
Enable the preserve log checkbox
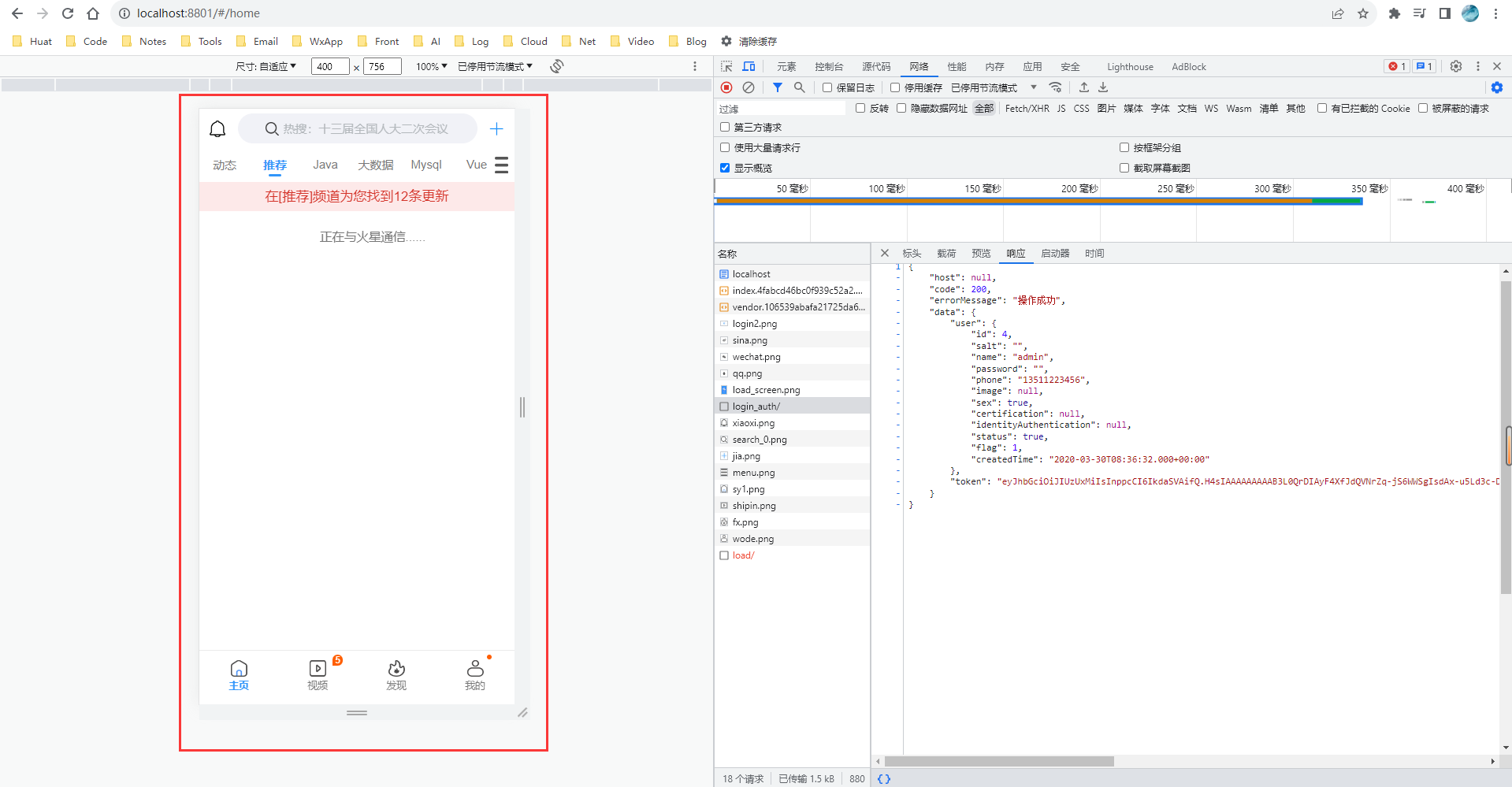(x=827, y=87)
